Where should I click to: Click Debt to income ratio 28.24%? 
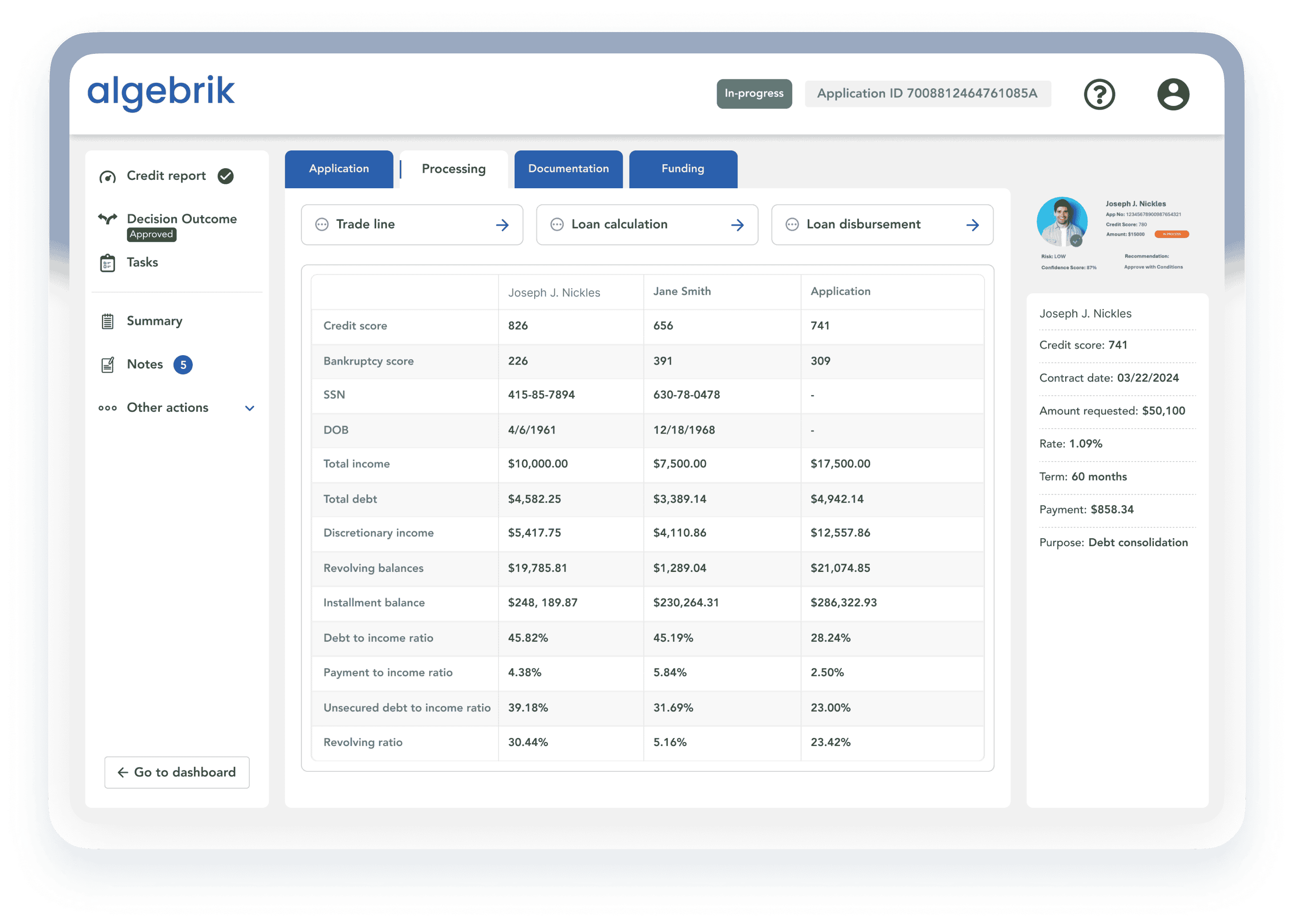tap(830, 638)
